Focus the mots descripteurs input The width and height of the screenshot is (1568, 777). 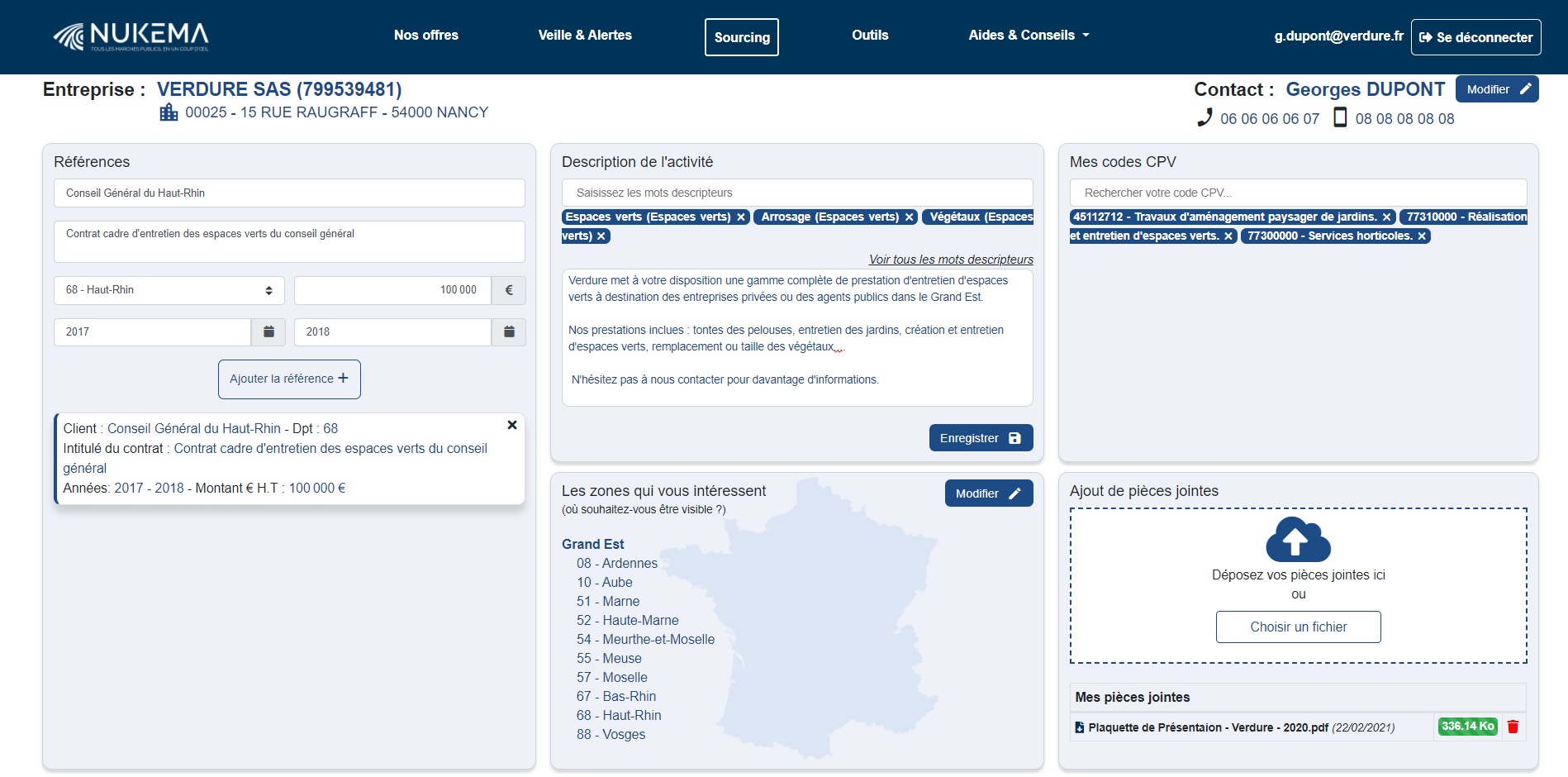pos(797,193)
